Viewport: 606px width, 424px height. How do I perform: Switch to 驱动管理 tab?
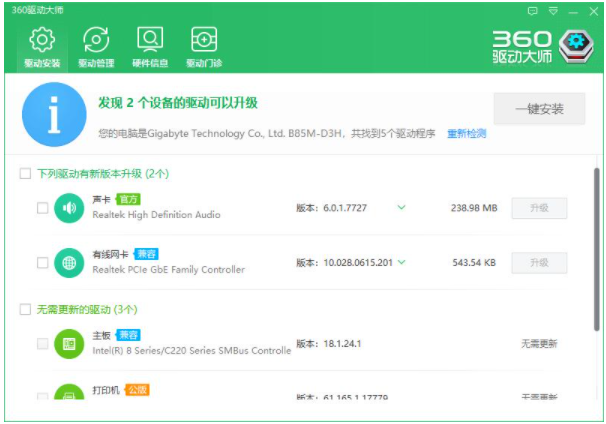(x=96, y=48)
